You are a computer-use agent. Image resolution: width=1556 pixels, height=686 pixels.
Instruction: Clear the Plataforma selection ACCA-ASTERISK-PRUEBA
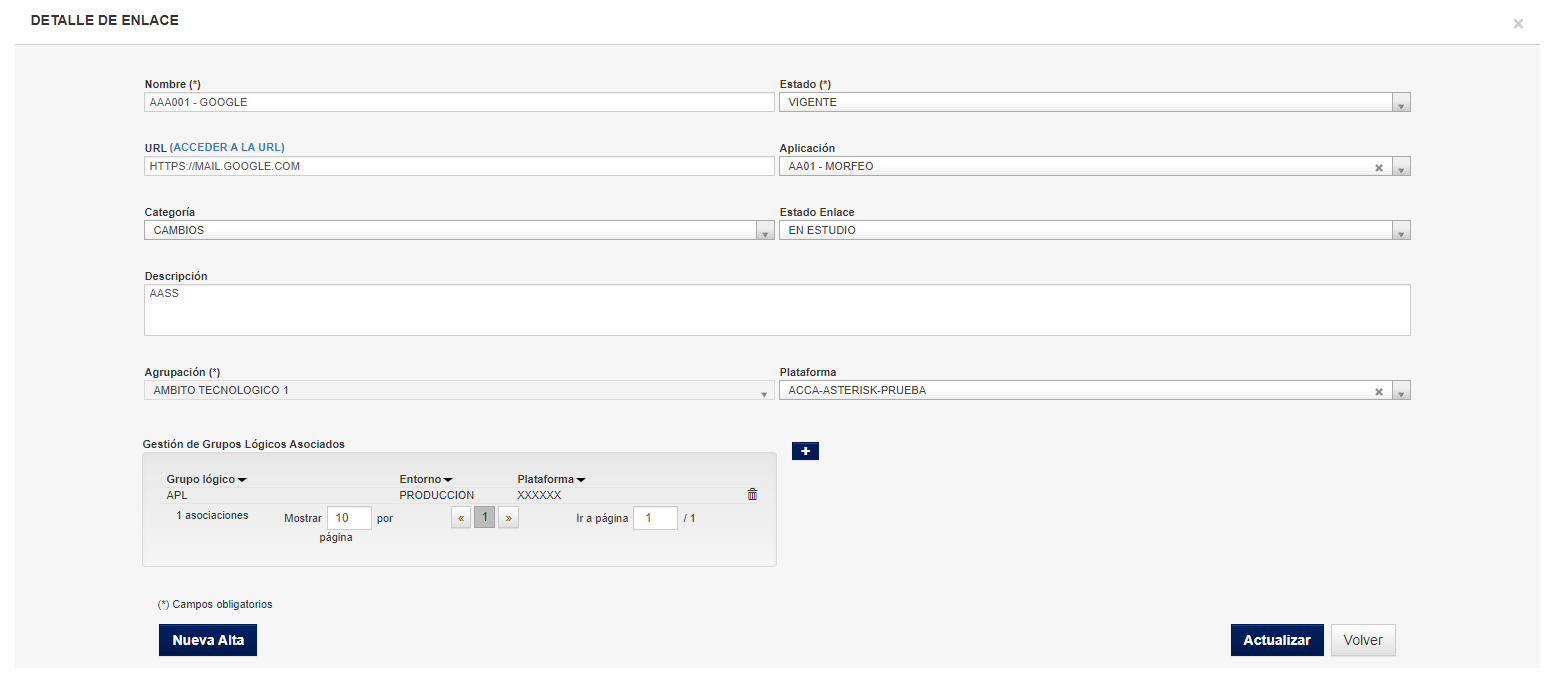[1379, 391]
